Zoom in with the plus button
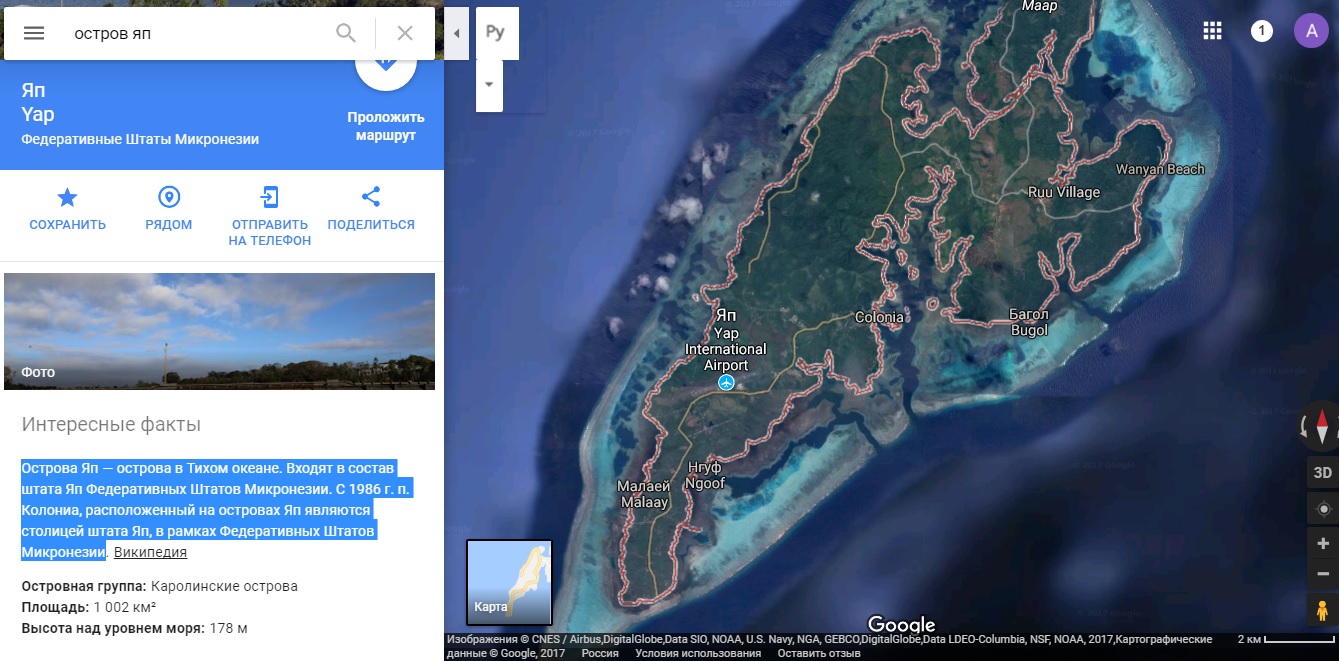The image size is (1339, 661). pos(1323,544)
